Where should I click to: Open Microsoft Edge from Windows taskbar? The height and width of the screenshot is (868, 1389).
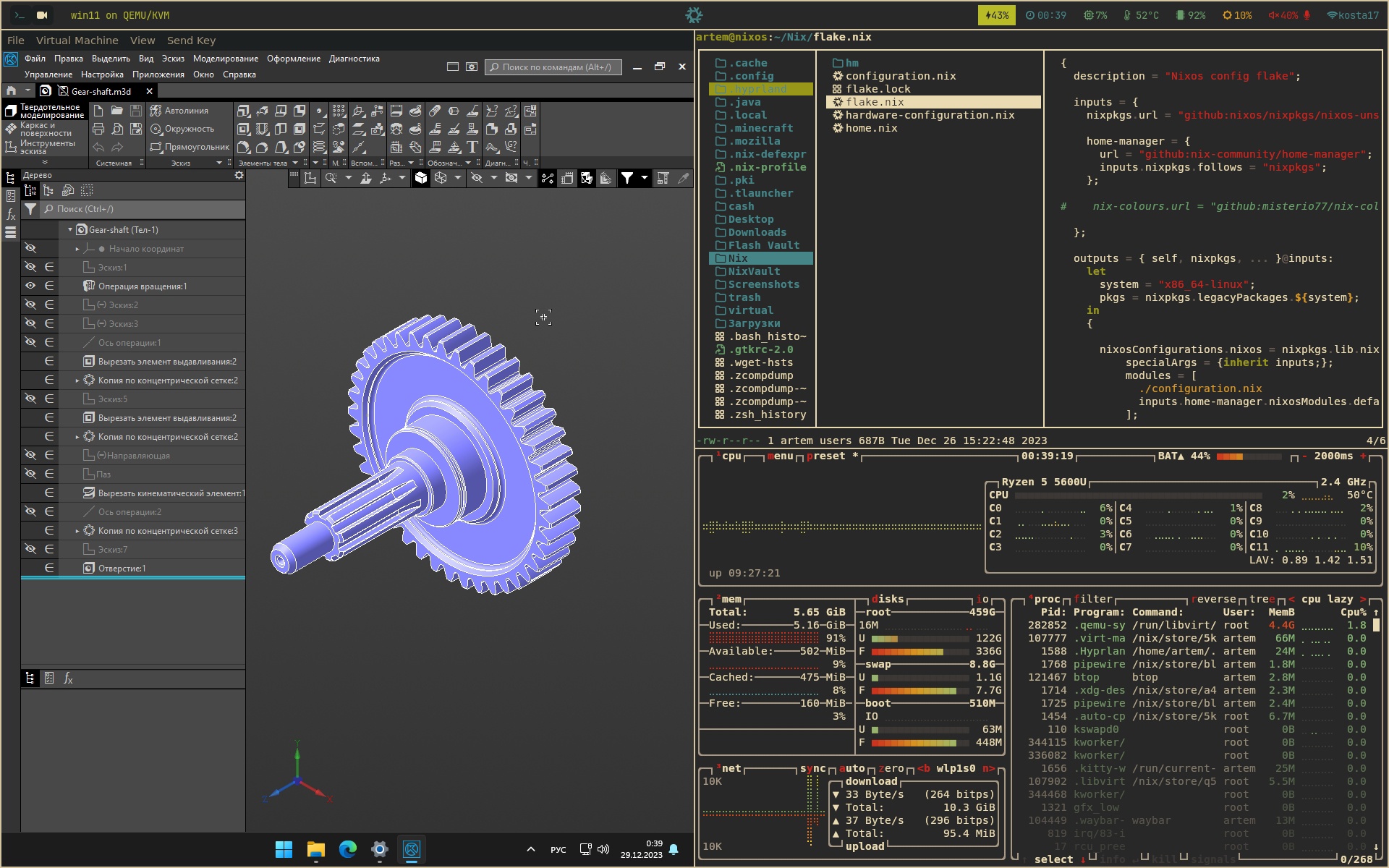[348, 849]
